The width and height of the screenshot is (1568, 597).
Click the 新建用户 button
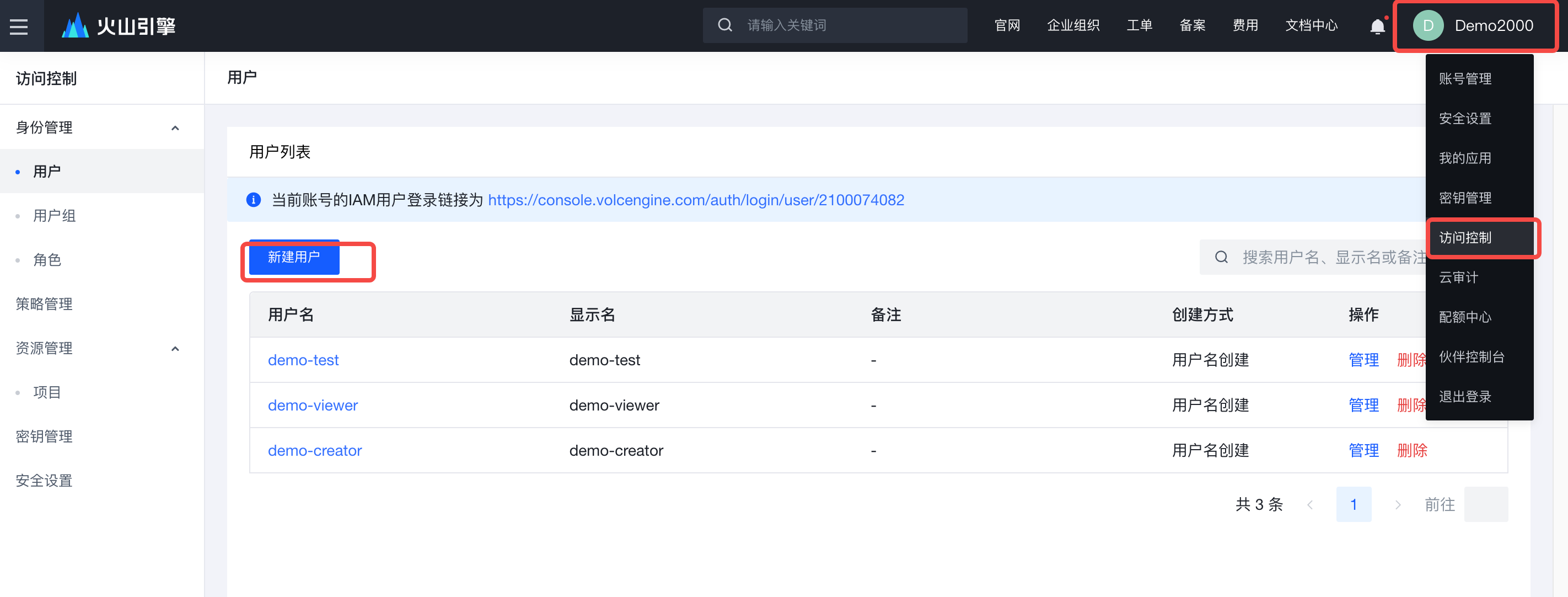point(294,257)
